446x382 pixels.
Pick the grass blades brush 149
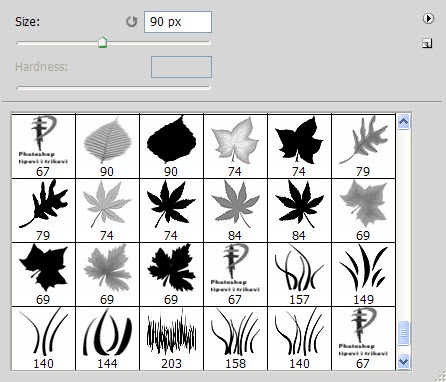coord(363,274)
